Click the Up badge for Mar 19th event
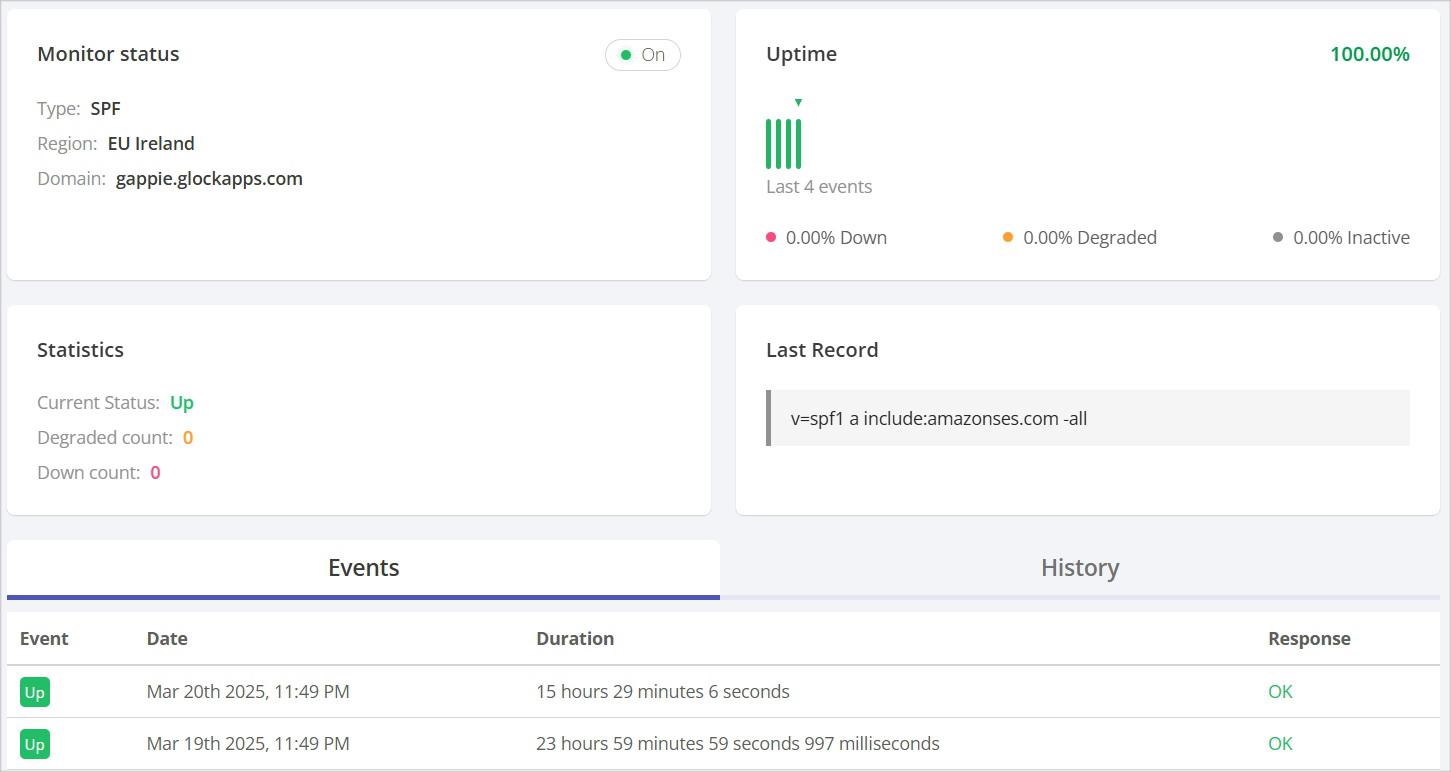The image size is (1451, 772). 35,744
